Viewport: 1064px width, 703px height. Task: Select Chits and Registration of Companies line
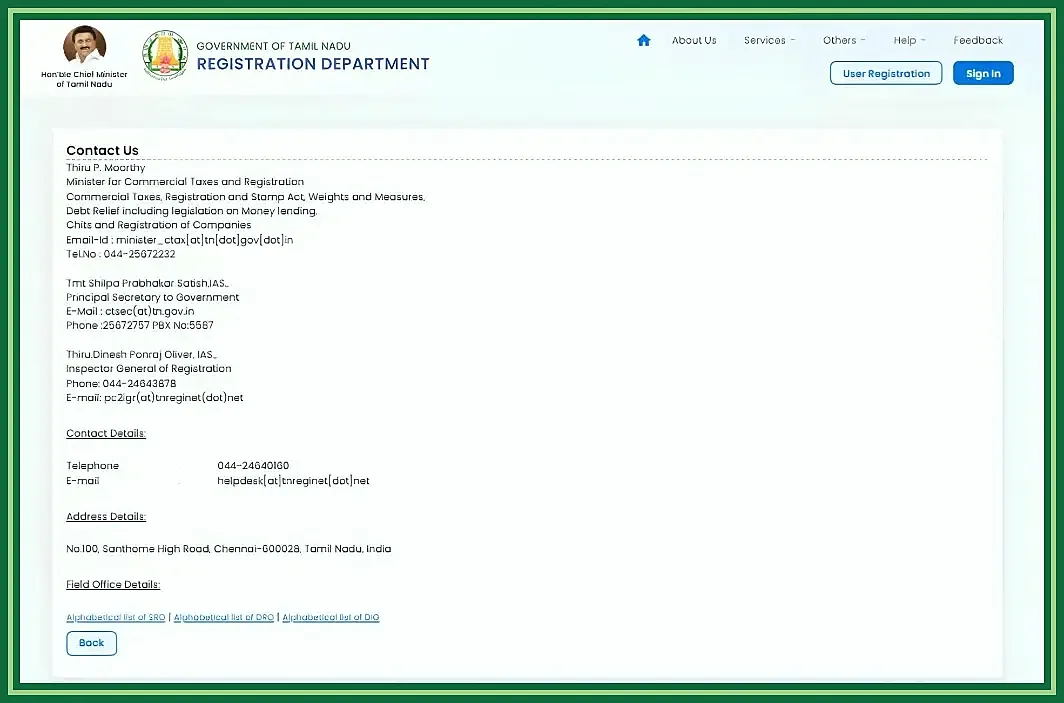coord(159,225)
